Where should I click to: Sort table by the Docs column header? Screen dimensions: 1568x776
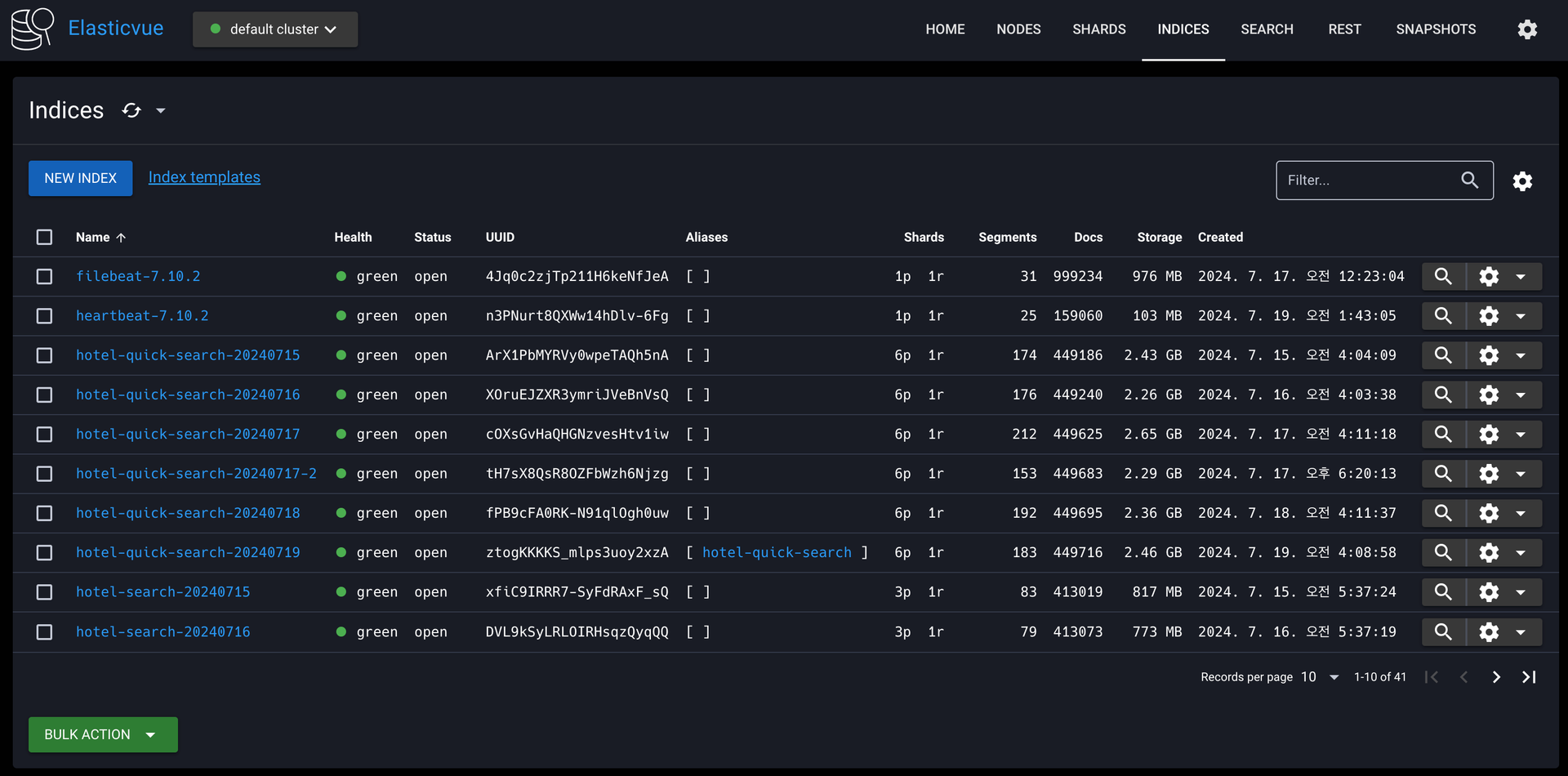pos(1088,237)
